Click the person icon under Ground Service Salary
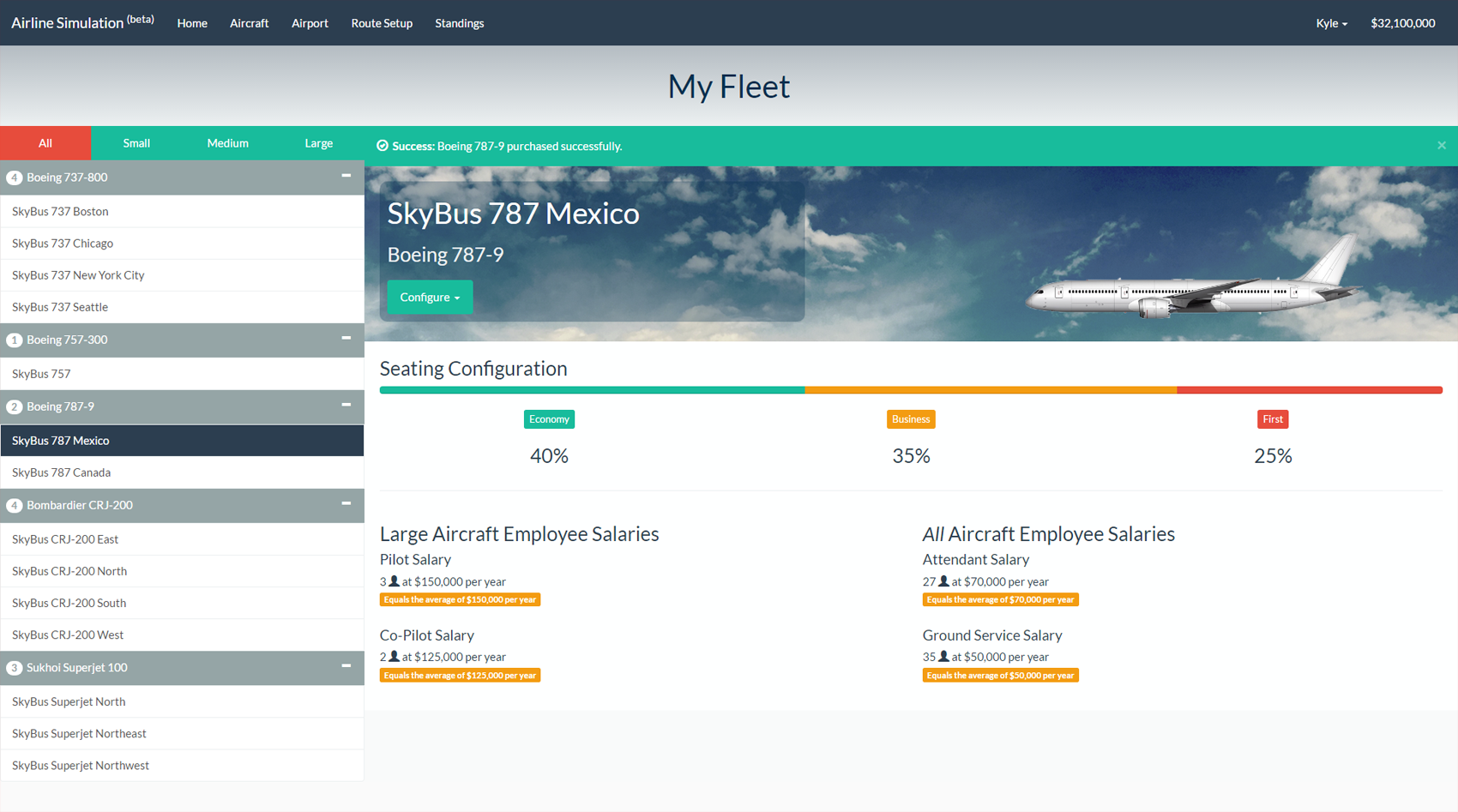This screenshot has height=812, width=1458. pos(943,657)
